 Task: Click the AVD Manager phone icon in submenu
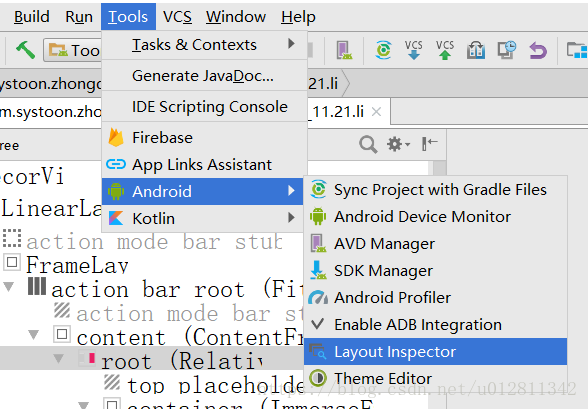coord(318,243)
